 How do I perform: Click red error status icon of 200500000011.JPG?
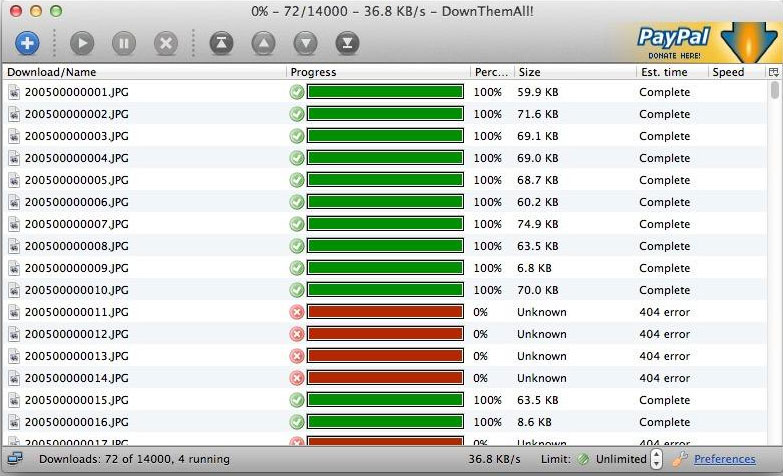[297, 312]
